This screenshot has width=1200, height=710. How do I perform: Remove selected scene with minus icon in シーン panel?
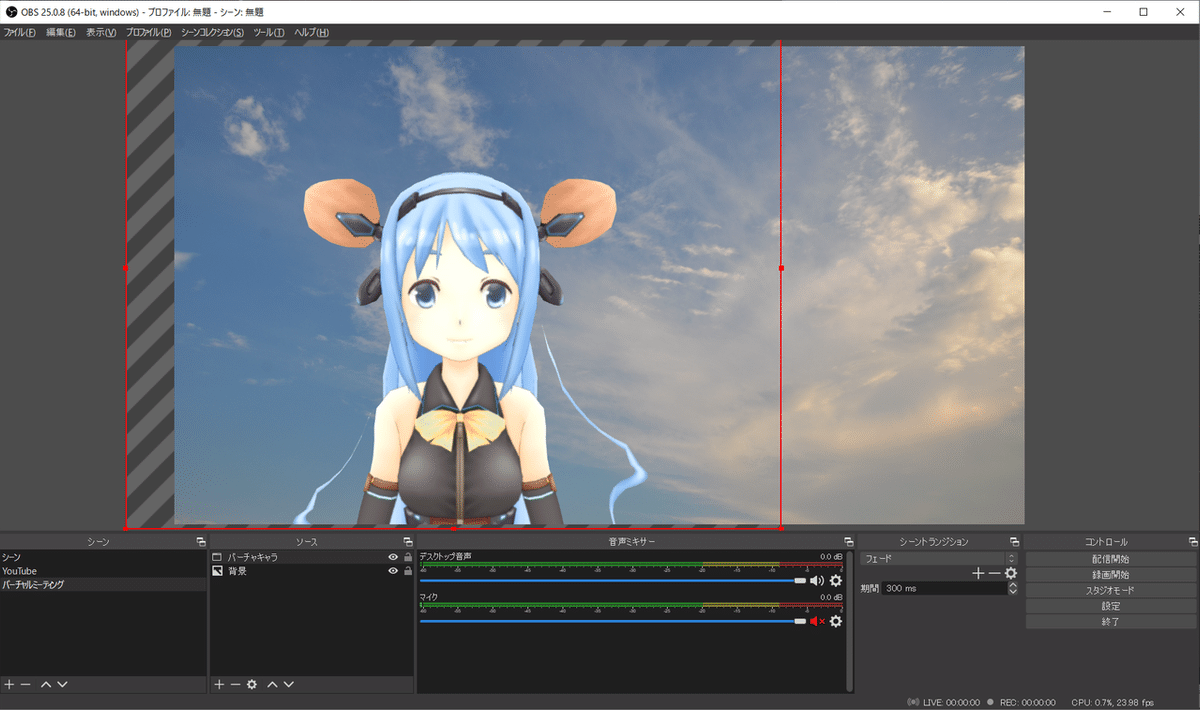click(26, 684)
